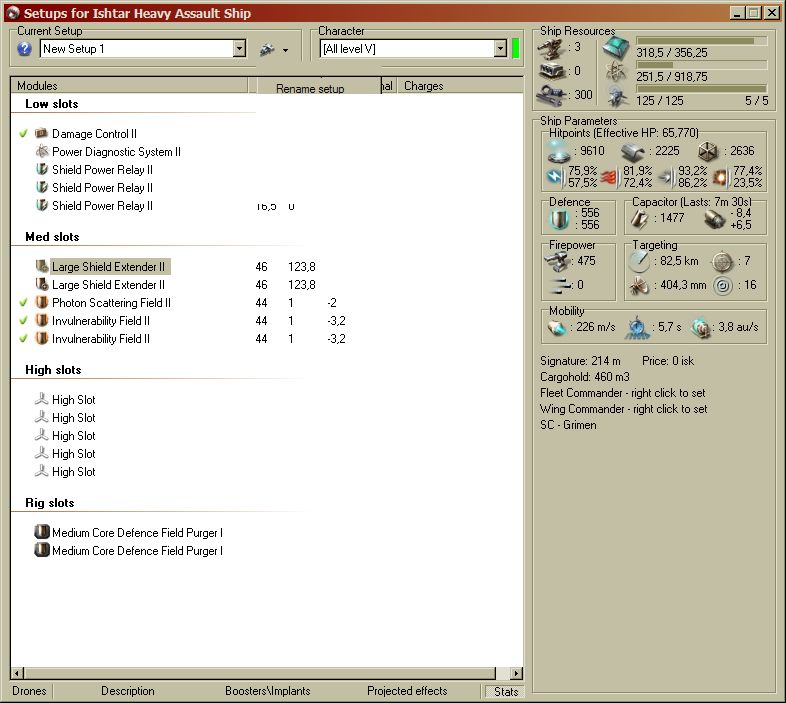Click the powergrid usage progress bar

click(701, 65)
